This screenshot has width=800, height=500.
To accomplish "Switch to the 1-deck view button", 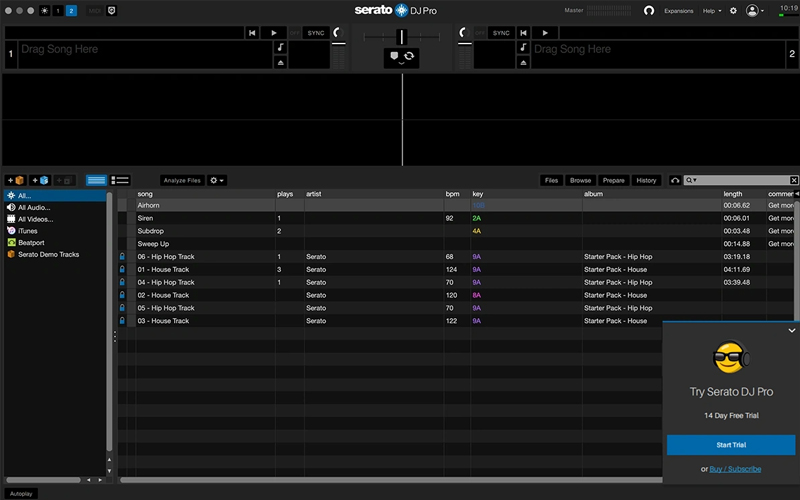I will coord(58,11).
